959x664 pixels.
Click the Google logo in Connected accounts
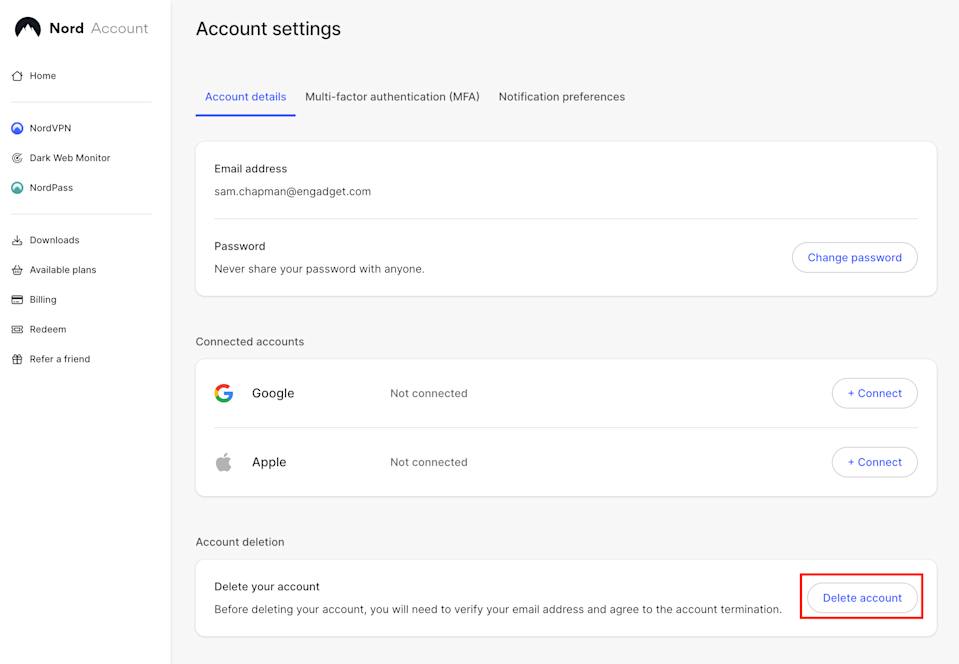tap(224, 393)
